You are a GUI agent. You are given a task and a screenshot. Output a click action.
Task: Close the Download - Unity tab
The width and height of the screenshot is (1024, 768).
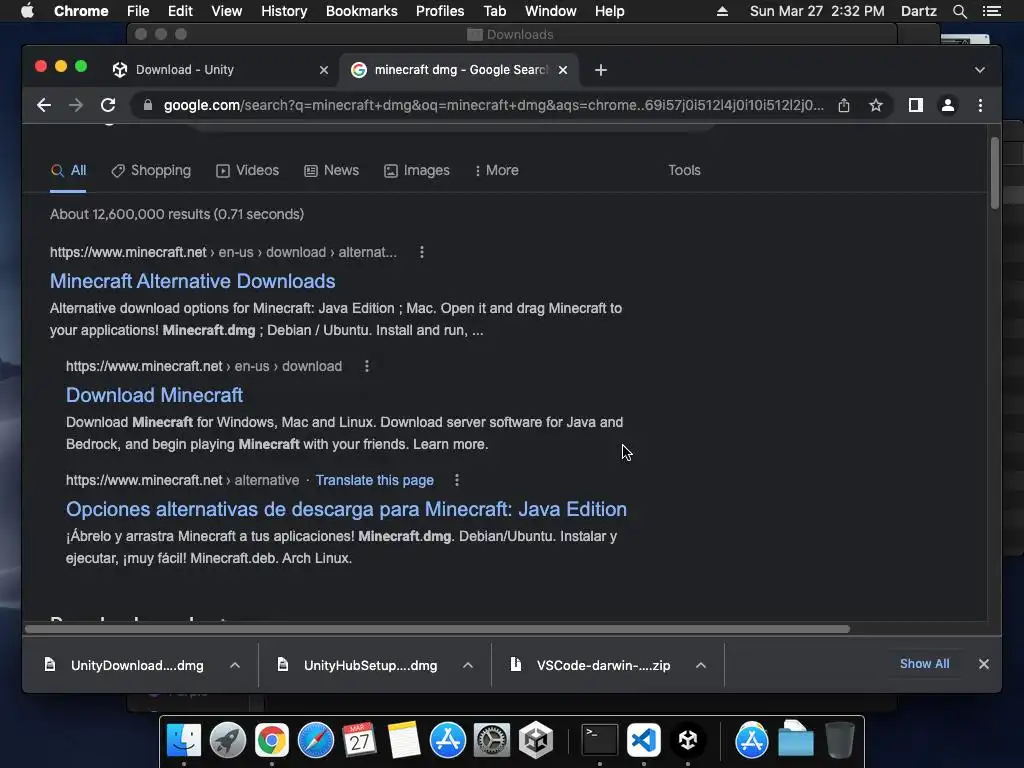click(323, 70)
